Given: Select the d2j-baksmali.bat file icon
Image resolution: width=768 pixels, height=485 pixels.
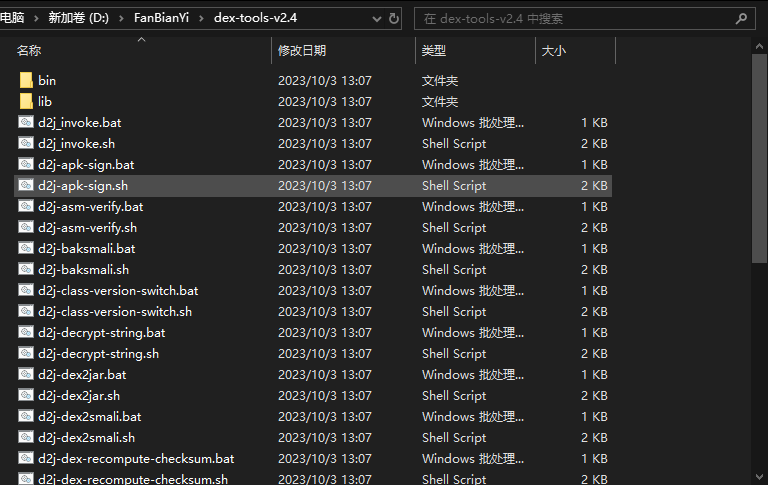Looking at the screenshot, I should [26, 248].
